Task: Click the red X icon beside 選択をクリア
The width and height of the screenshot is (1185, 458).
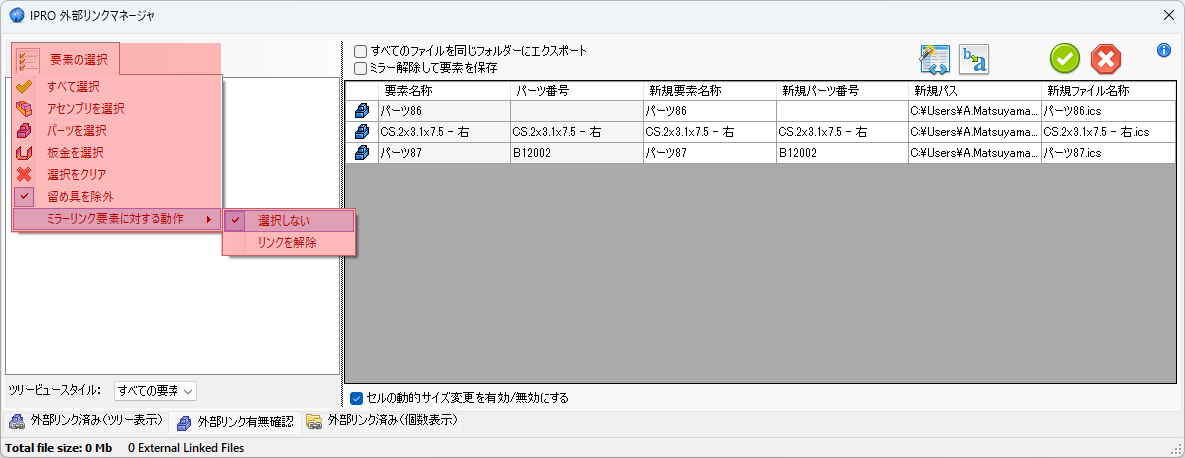Action: point(23,175)
